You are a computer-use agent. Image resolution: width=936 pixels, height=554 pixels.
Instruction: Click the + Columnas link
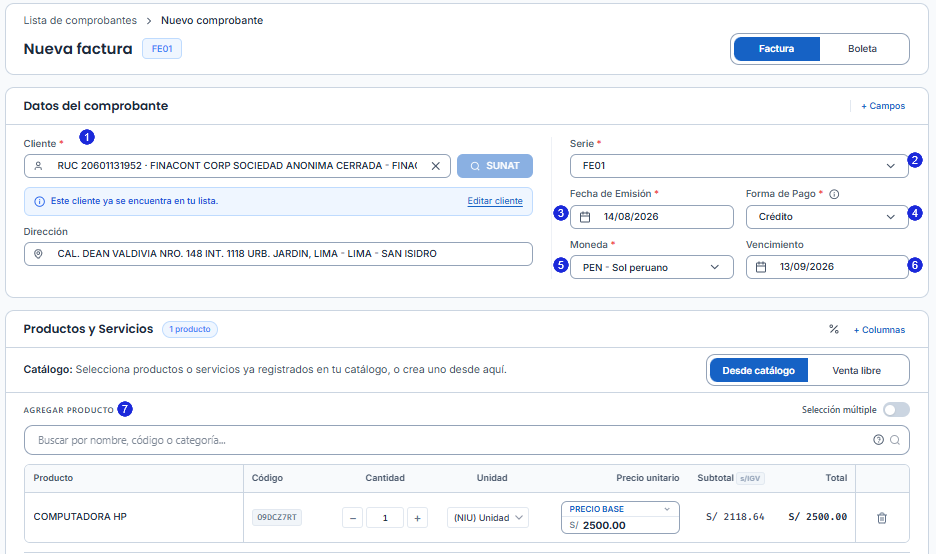(x=879, y=330)
